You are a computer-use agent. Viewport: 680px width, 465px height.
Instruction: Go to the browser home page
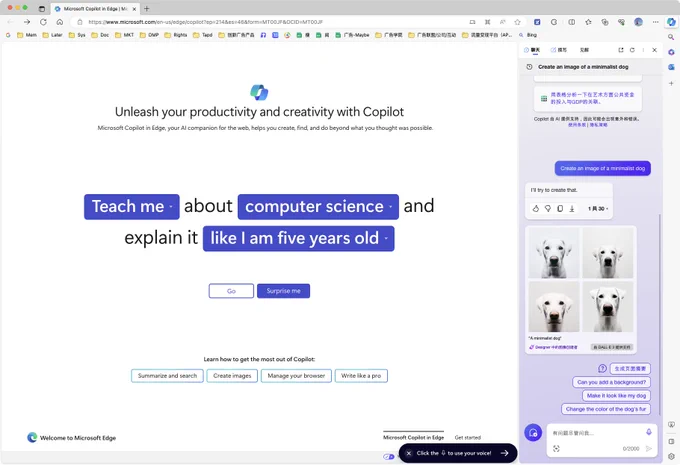pyautogui.click(x=60, y=22)
